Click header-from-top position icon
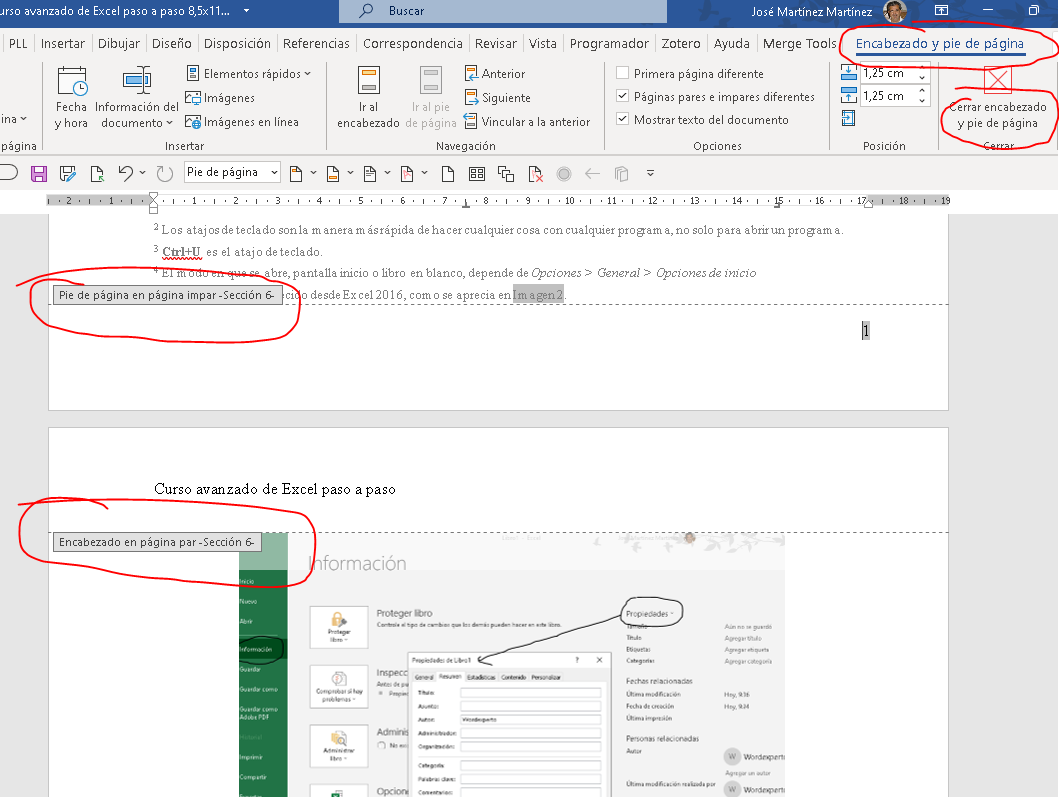 849,72
